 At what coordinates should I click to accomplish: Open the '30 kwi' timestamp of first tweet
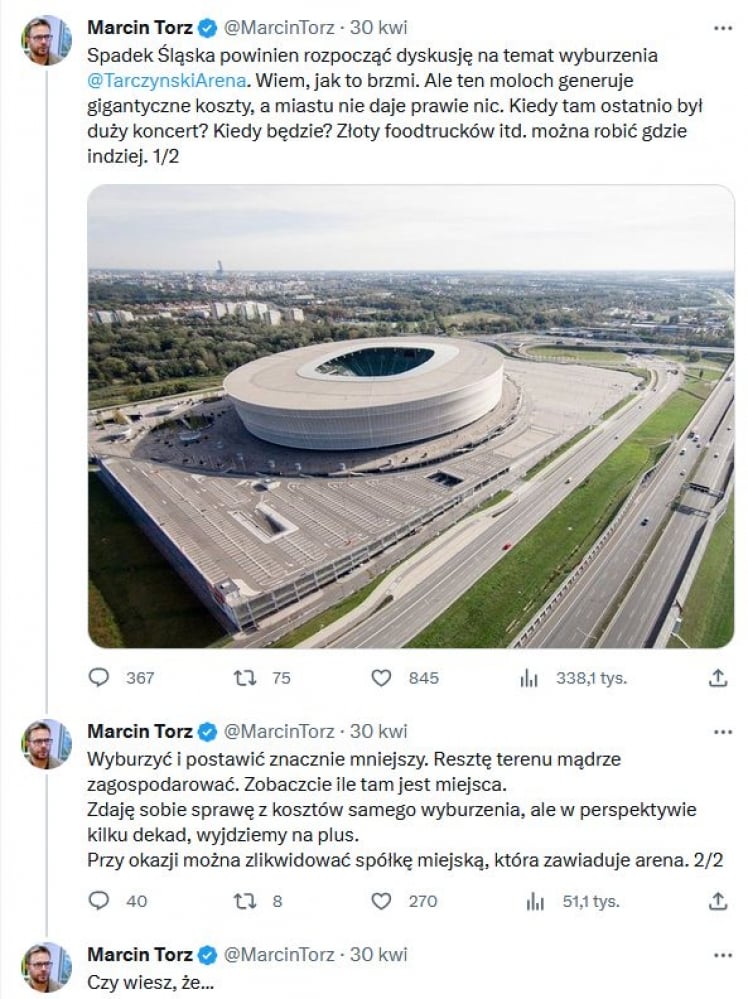[379, 27]
